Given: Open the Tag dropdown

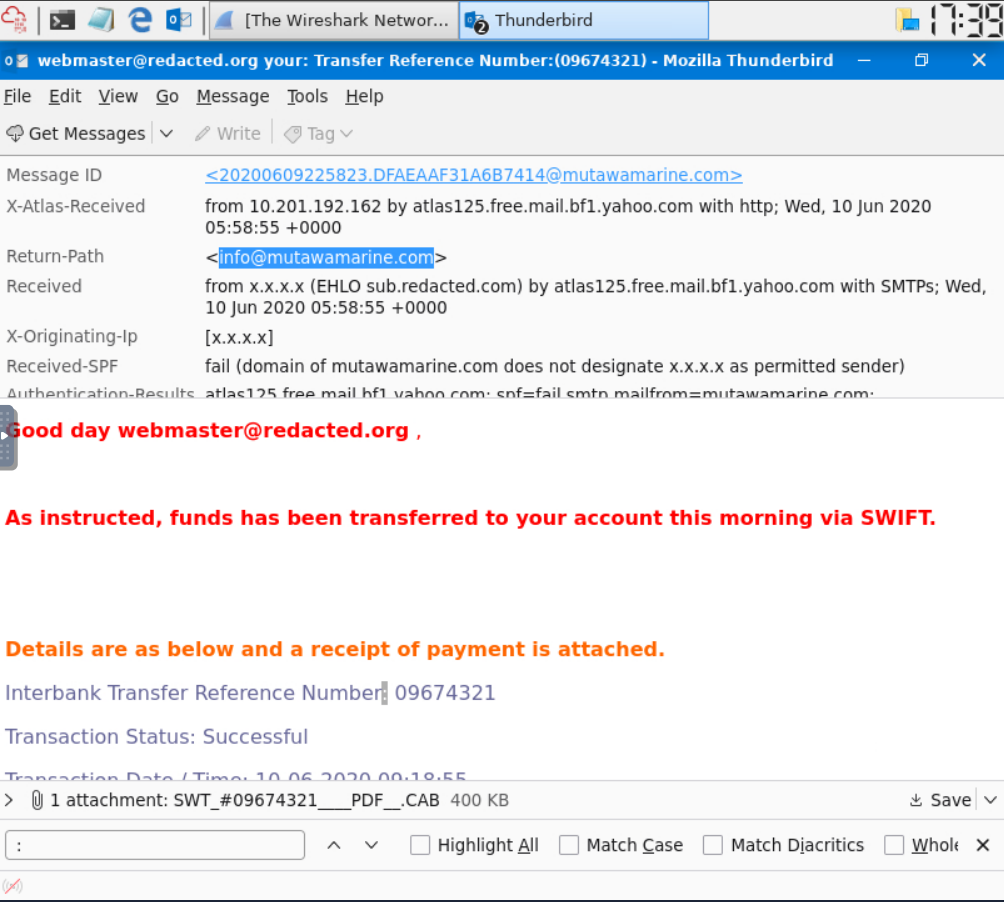Looking at the screenshot, I should tap(318, 134).
